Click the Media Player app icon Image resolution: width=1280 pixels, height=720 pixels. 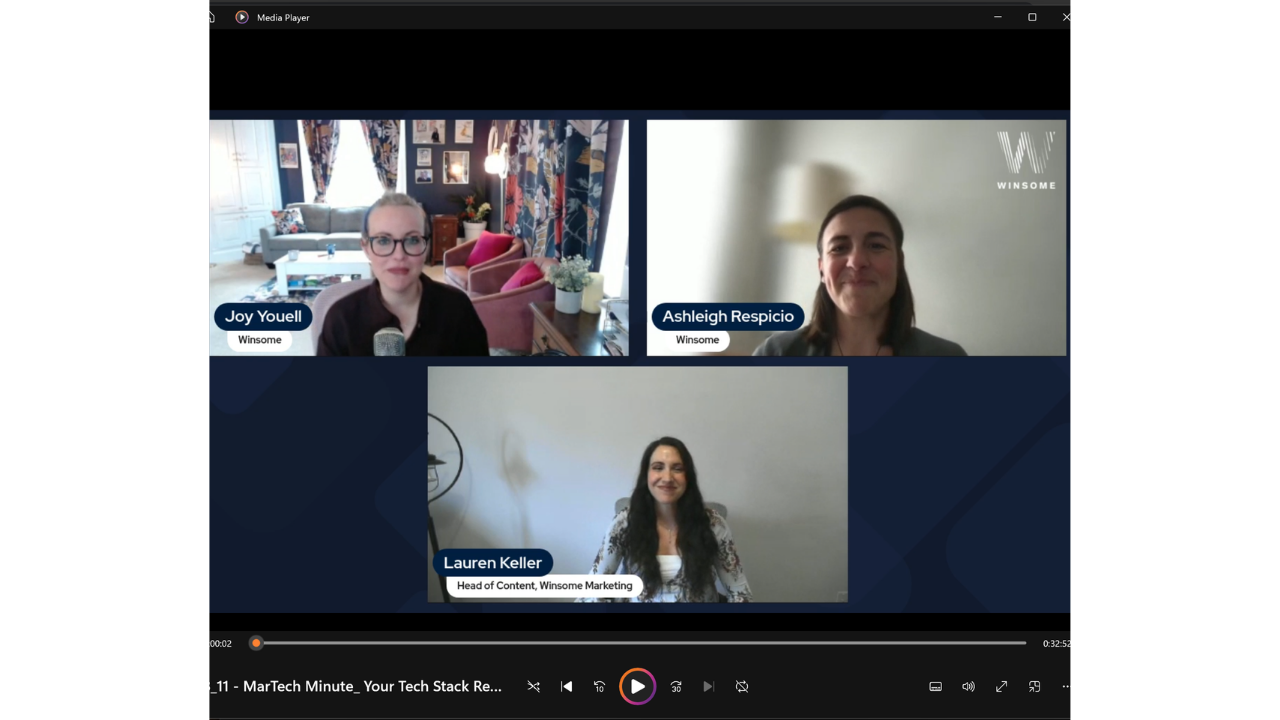click(x=242, y=17)
